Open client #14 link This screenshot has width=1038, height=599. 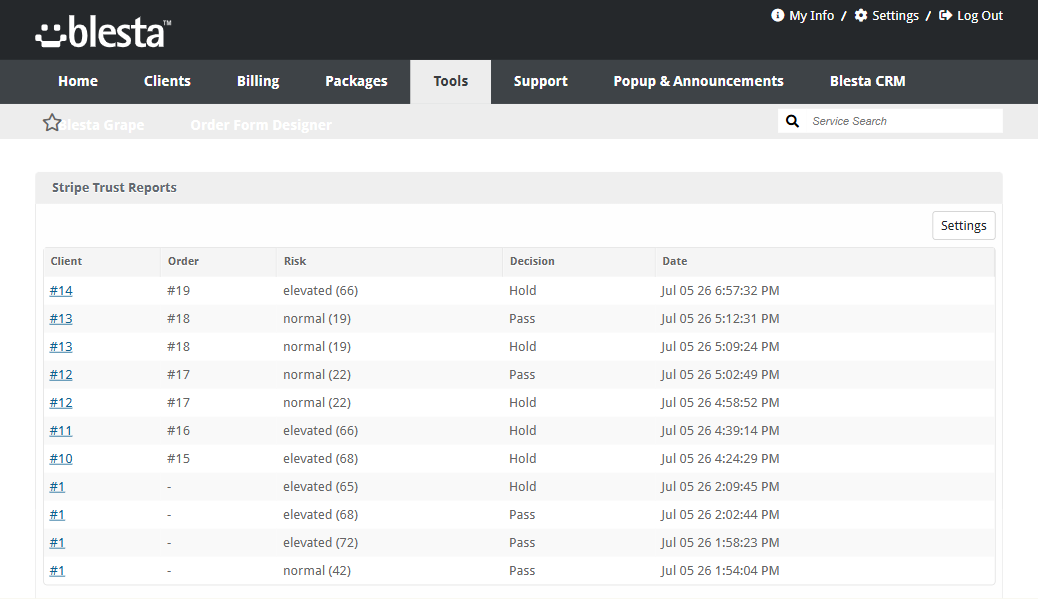[61, 291]
